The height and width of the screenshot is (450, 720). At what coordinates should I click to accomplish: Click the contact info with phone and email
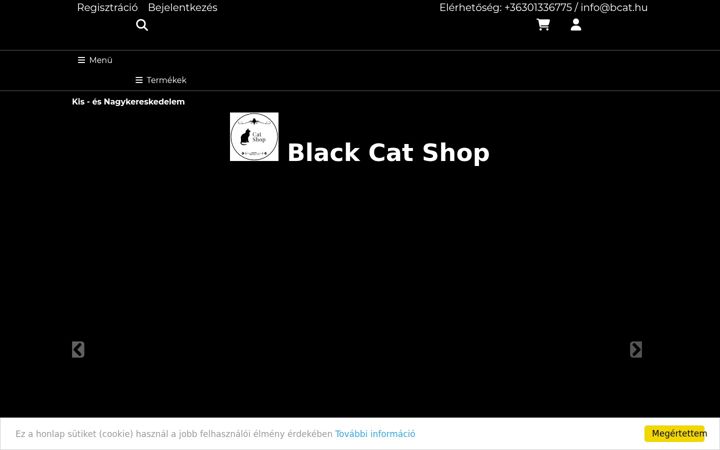coord(543,7)
